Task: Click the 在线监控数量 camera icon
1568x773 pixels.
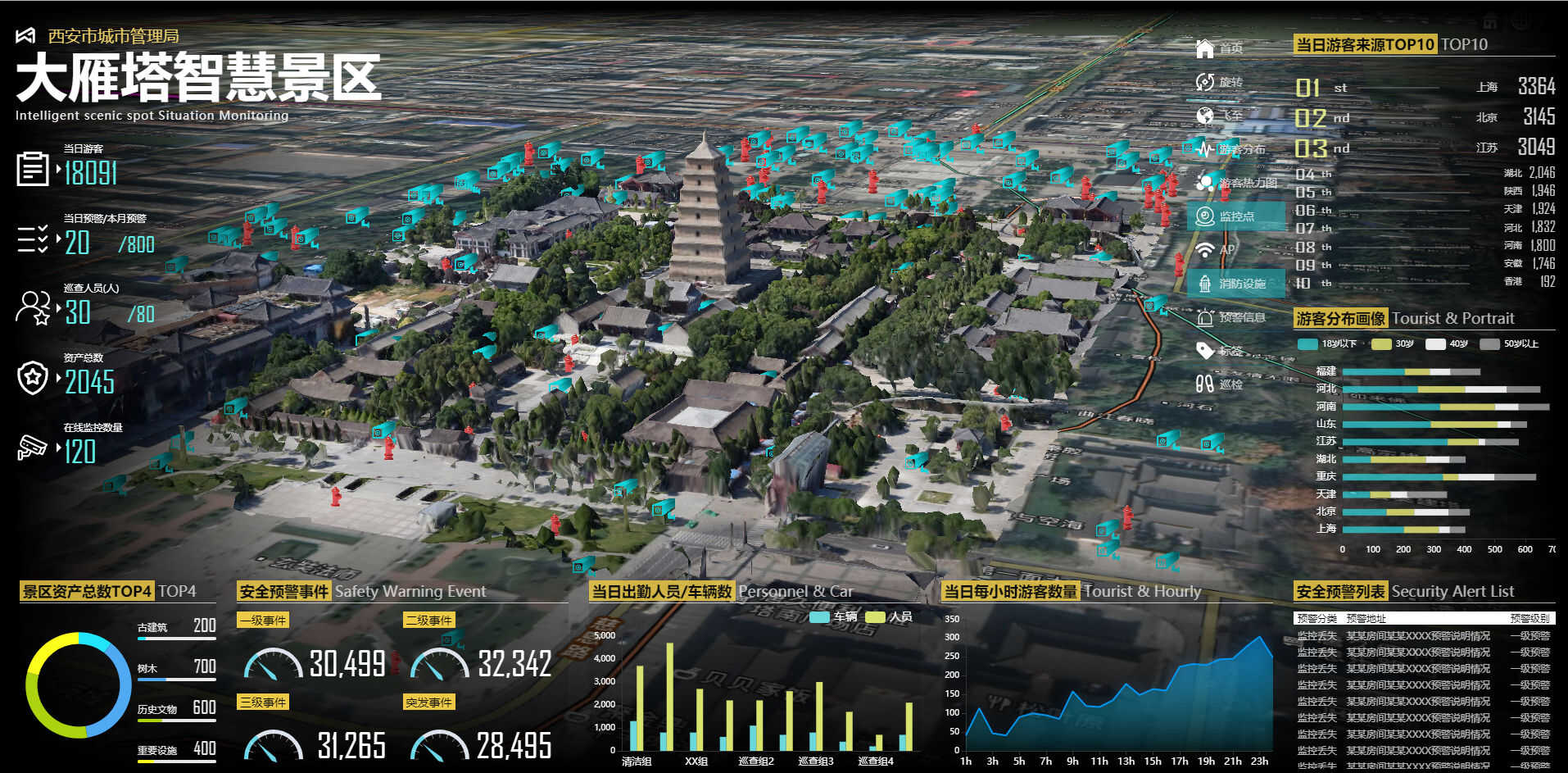Action: (32, 447)
